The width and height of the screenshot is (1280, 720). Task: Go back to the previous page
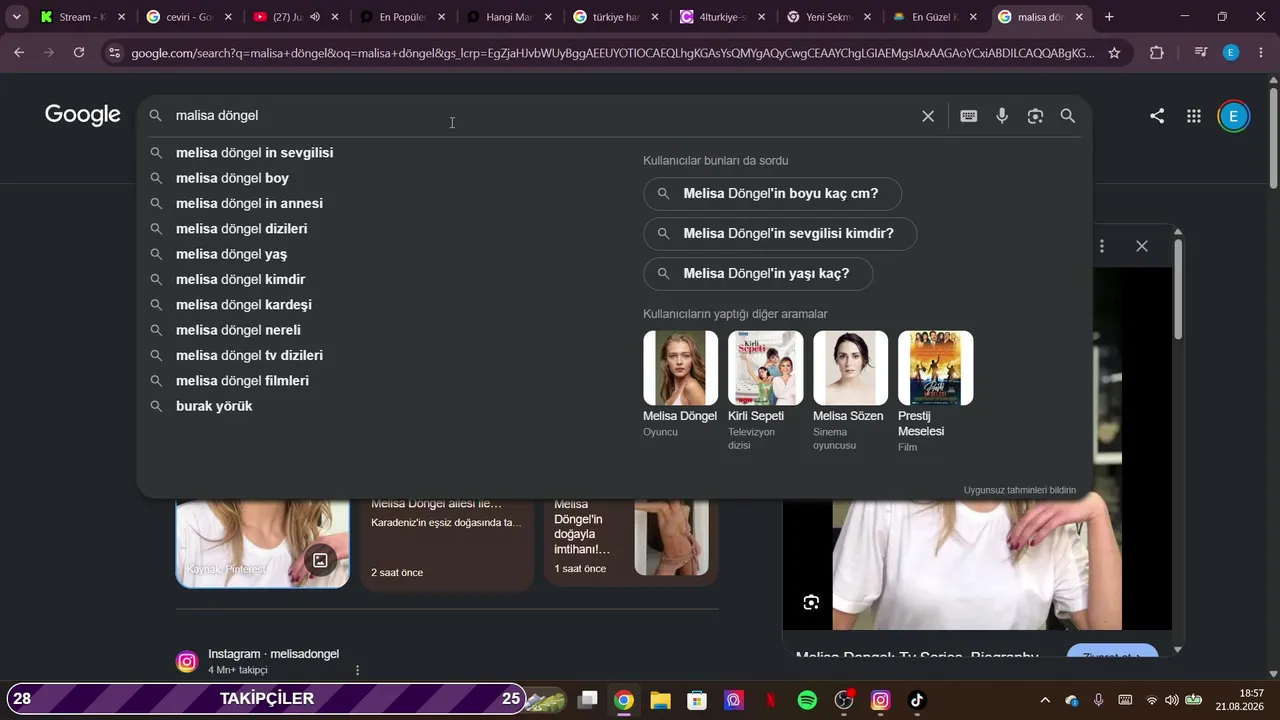pyautogui.click(x=19, y=53)
